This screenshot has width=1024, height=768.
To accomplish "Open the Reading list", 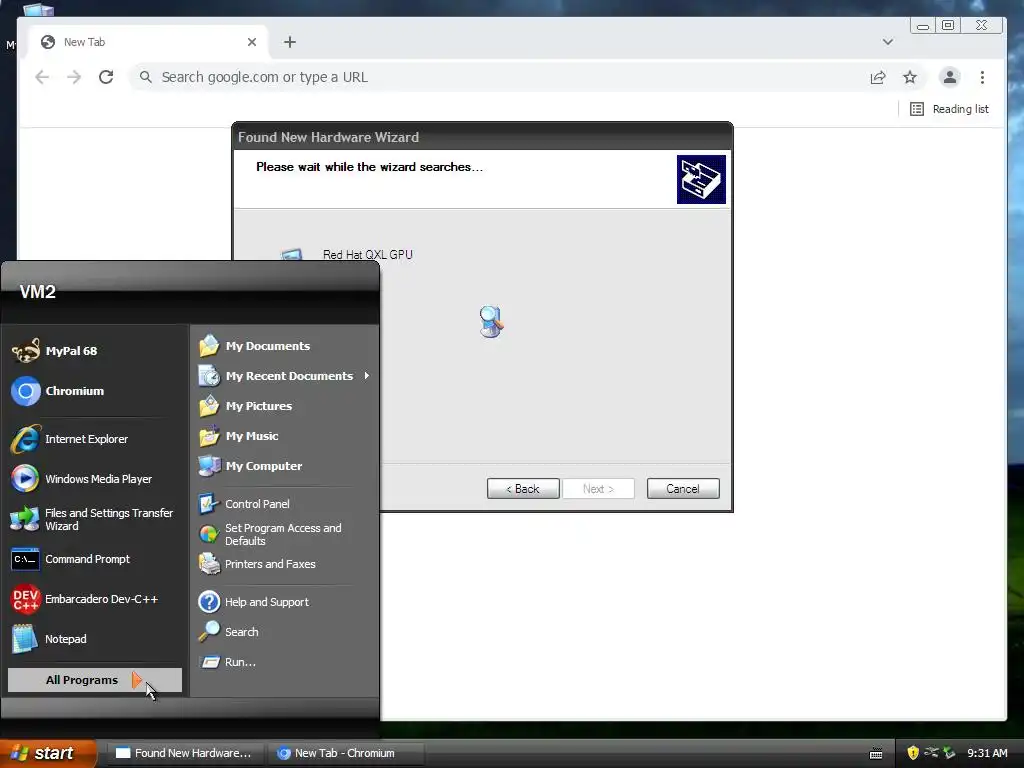I will 950,109.
